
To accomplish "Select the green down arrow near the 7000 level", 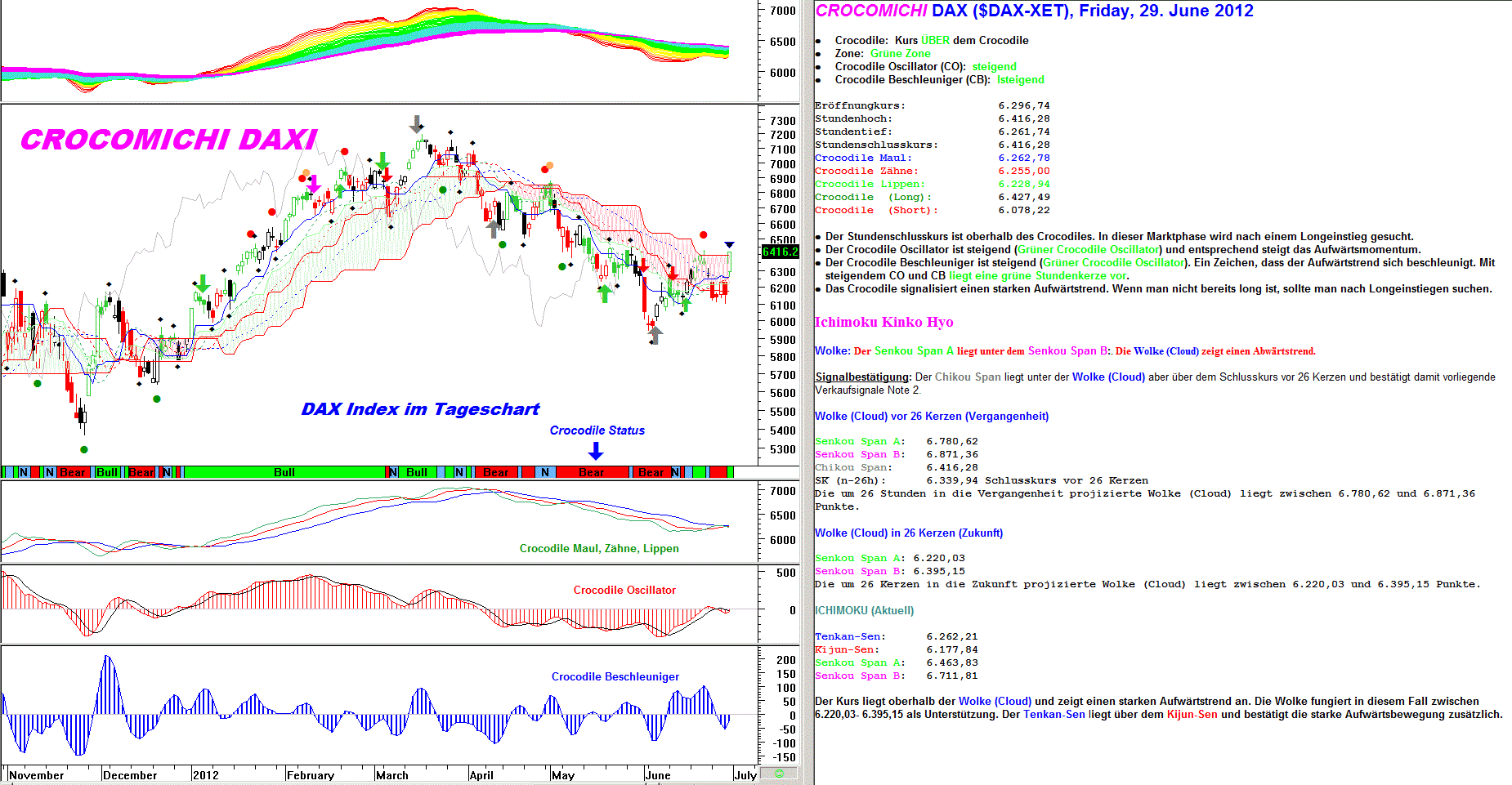I will pos(382,161).
